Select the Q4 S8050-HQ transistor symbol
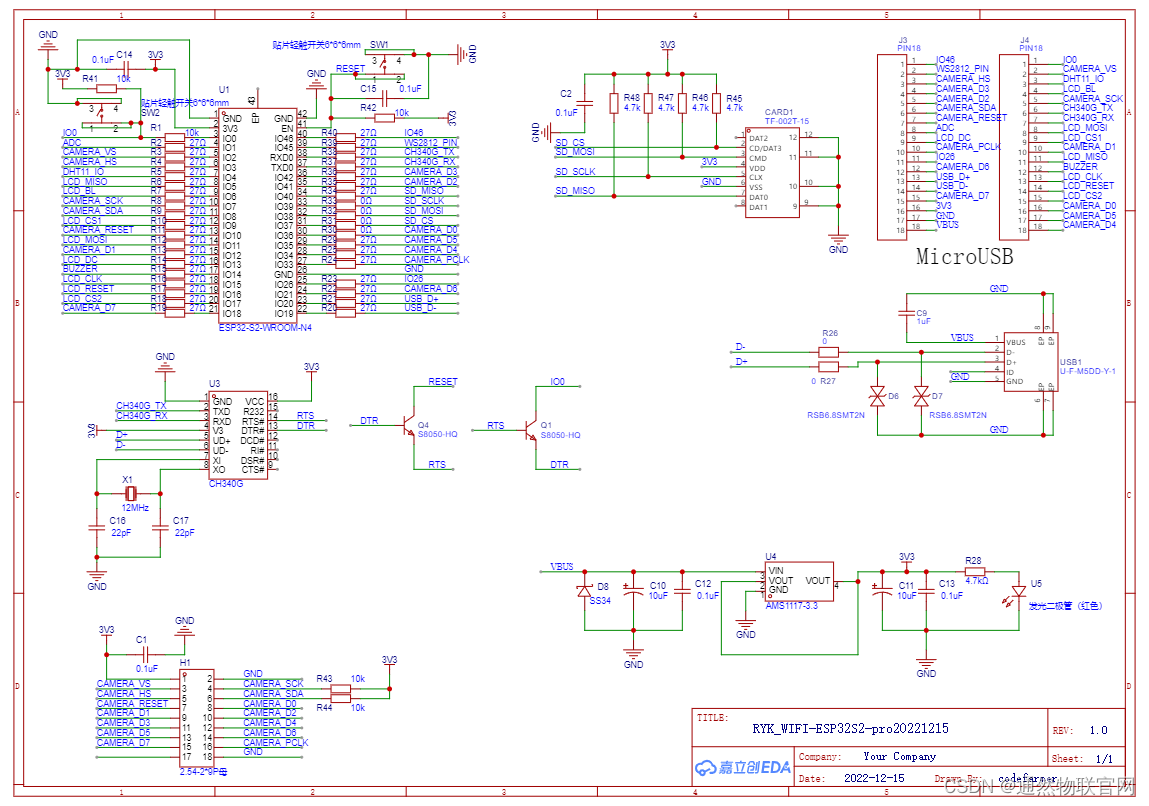The image size is (1149, 806). pyautogui.click(x=408, y=427)
